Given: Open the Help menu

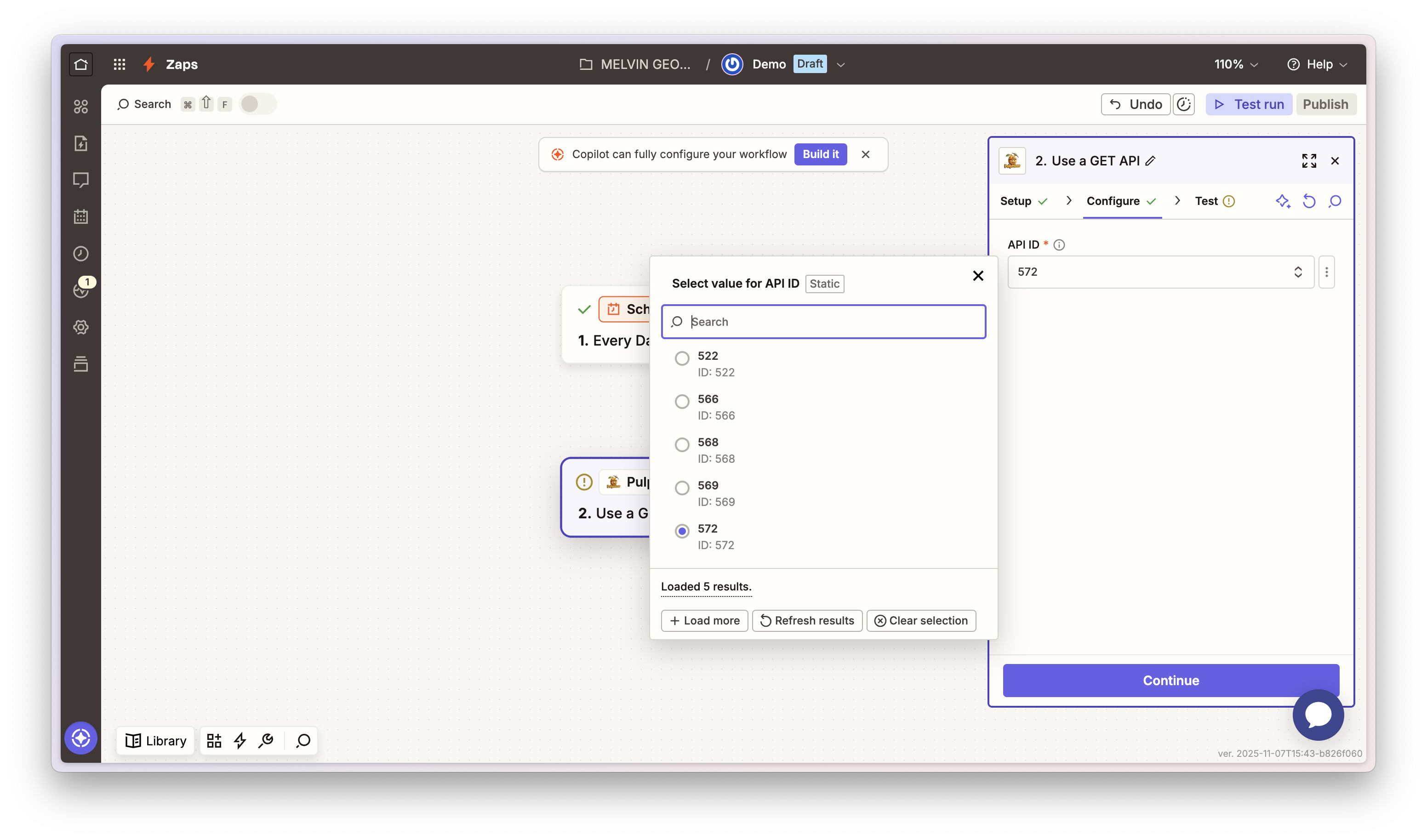Looking at the screenshot, I should point(1318,64).
